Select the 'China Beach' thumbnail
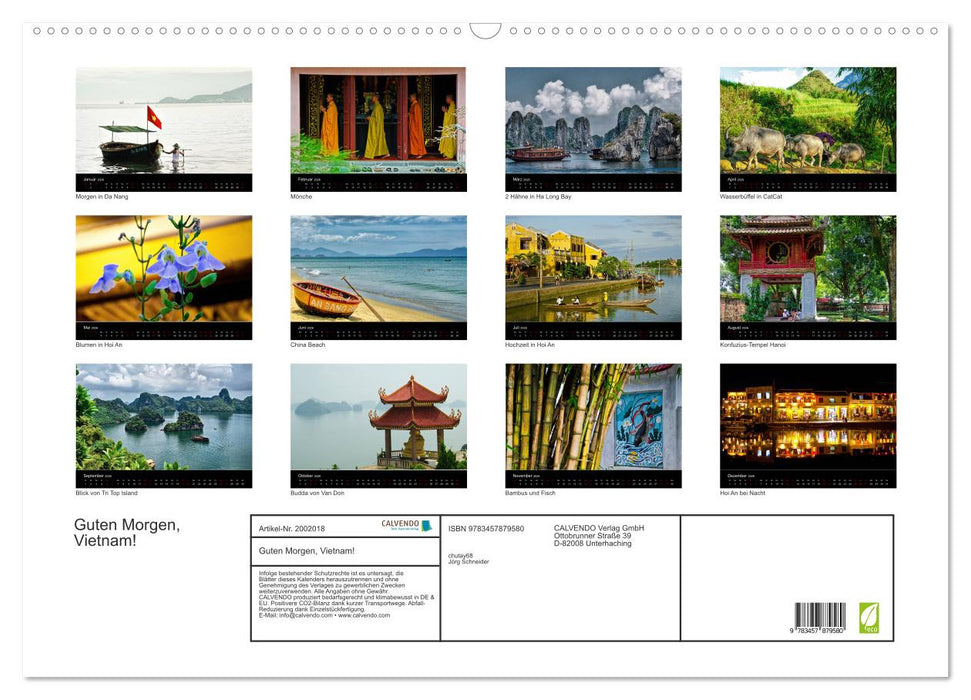This screenshot has width=971, height=700. (x=377, y=275)
